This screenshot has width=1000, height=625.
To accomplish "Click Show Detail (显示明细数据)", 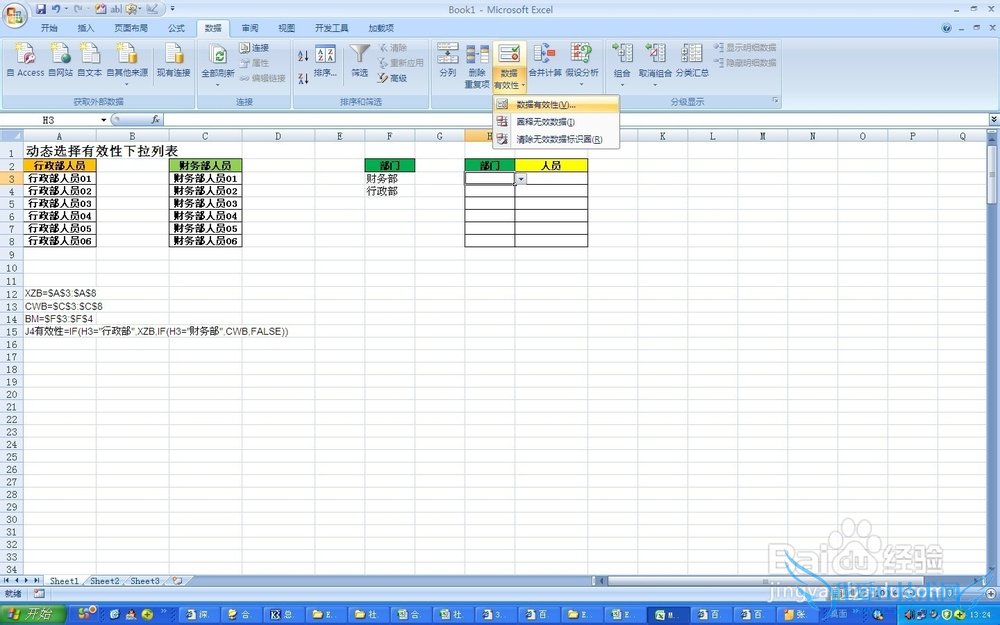I will tap(745, 48).
